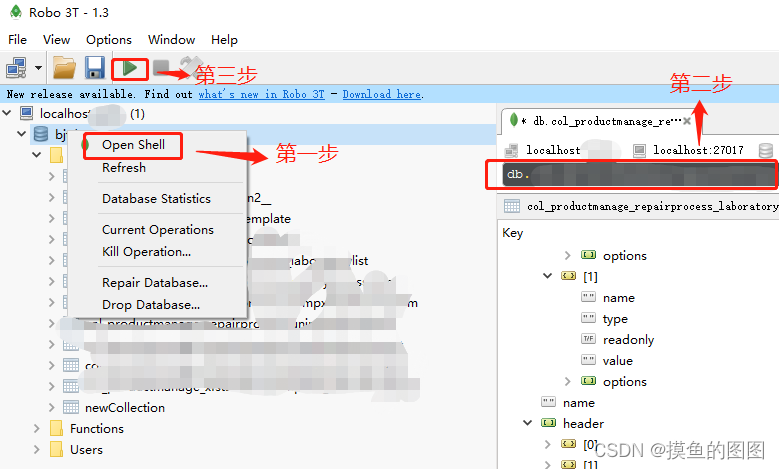Choose Refresh from context menu
This screenshot has width=779, height=469.
coord(124,168)
